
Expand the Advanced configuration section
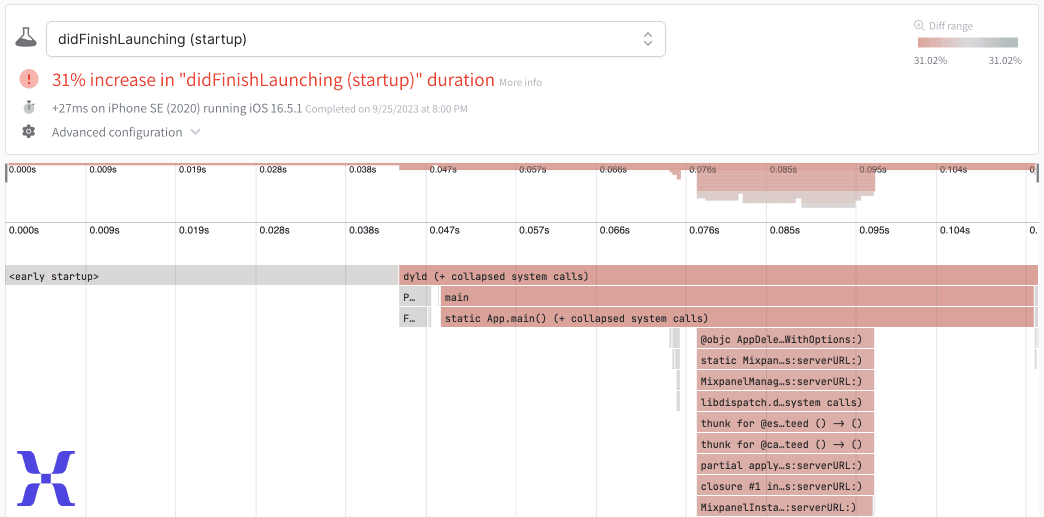pos(125,132)
